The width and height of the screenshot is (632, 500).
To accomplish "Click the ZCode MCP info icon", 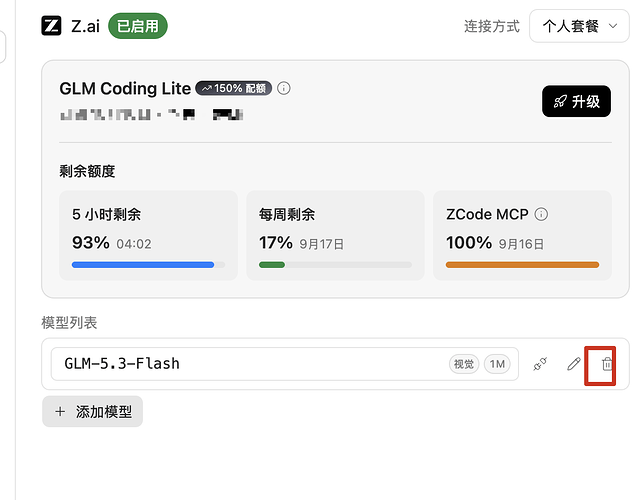I will (541, 214).
